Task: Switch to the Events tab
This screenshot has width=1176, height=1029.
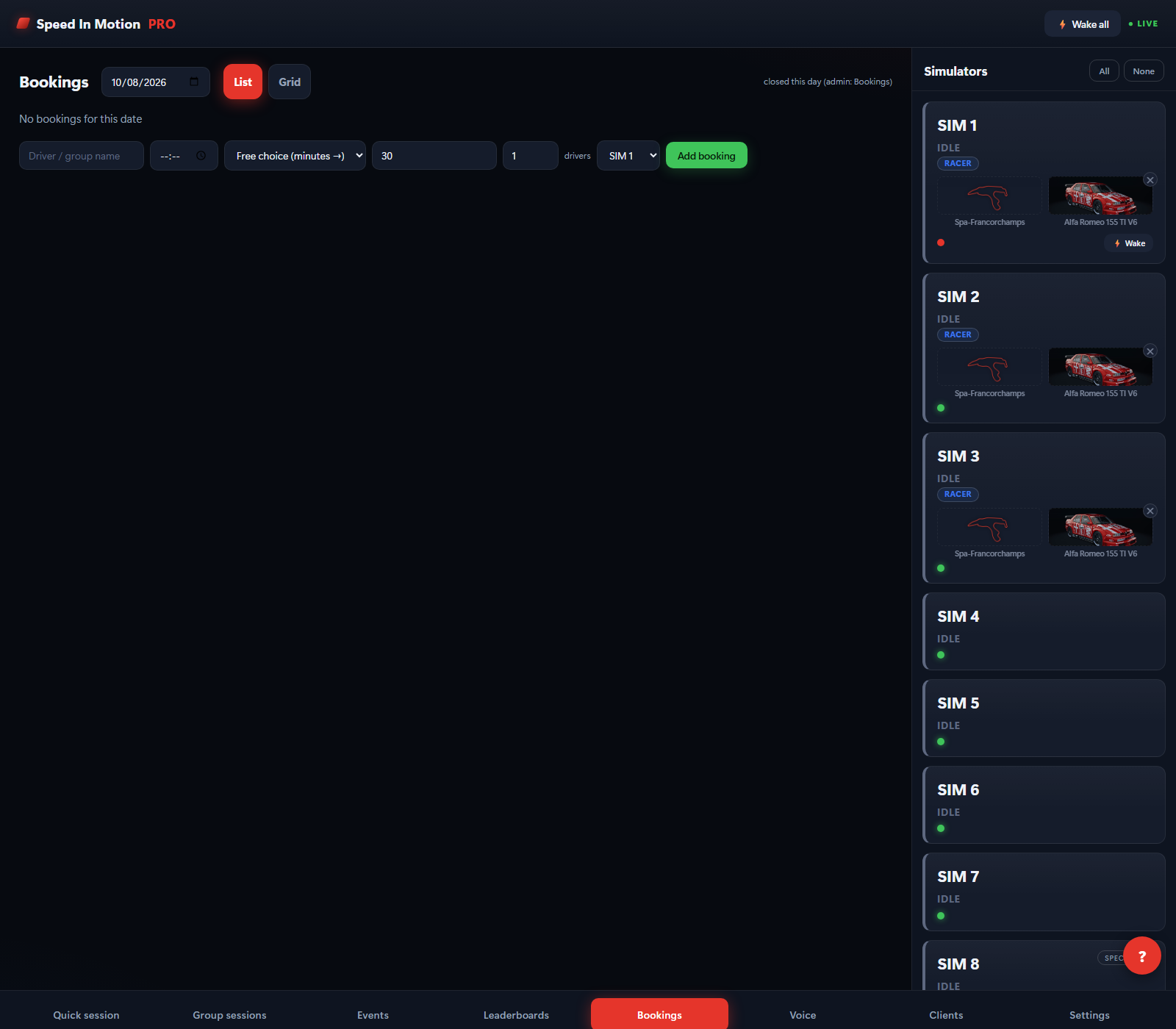Action: [x=373, y=1015]
